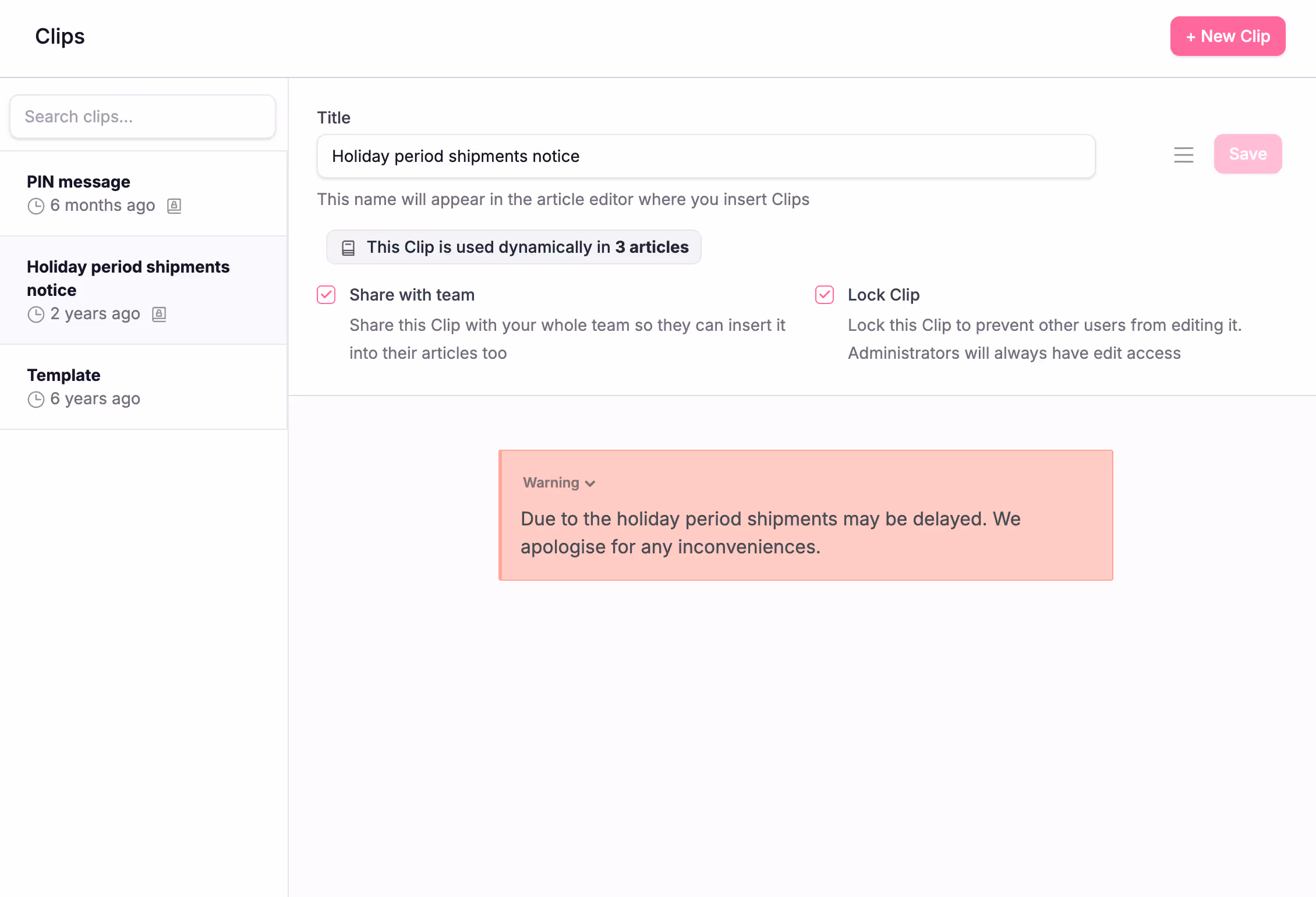Click clock icon next to 2 years ago

36,315
